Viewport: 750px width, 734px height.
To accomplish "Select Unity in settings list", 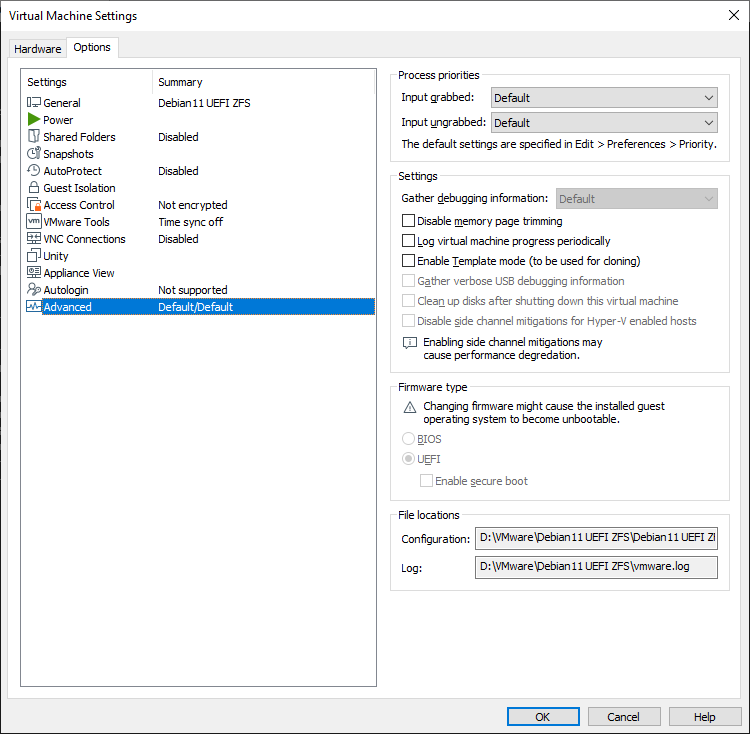I will 56,256.
